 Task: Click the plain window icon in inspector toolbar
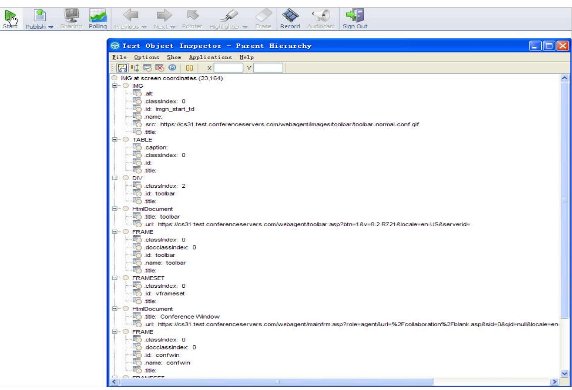pos(147,68)
